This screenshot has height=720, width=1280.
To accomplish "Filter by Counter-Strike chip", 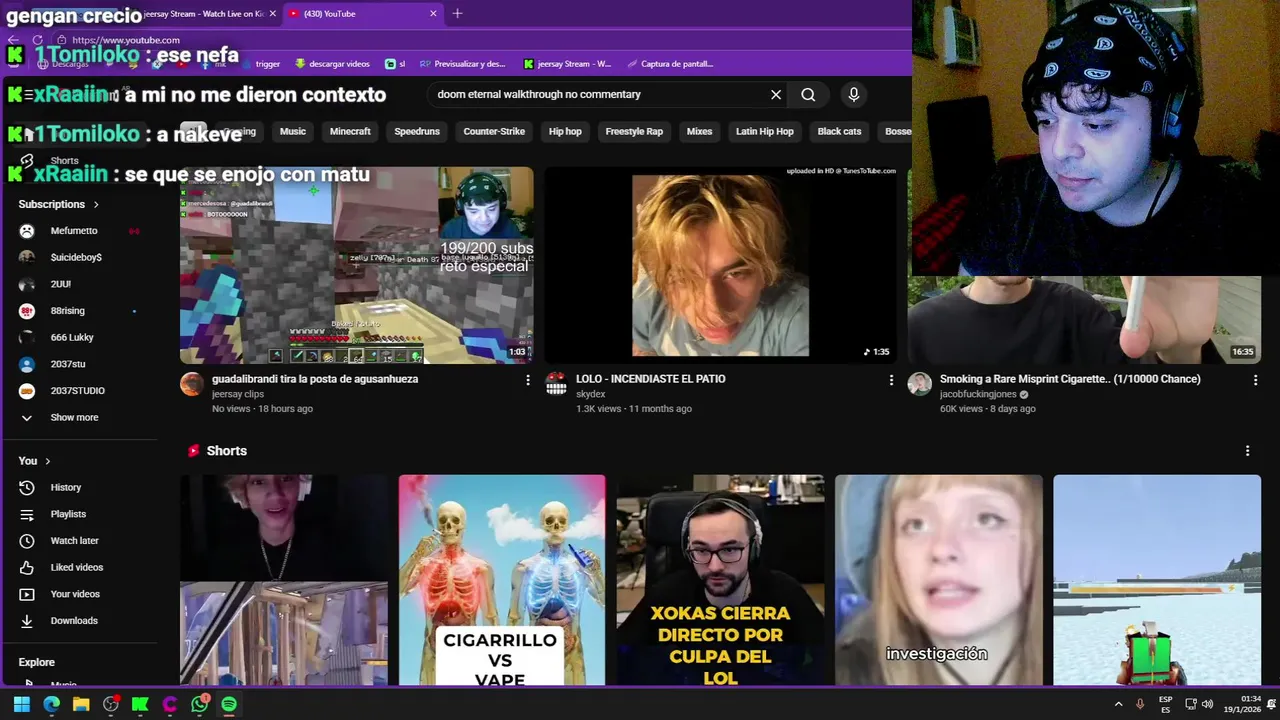I will 494,131.
